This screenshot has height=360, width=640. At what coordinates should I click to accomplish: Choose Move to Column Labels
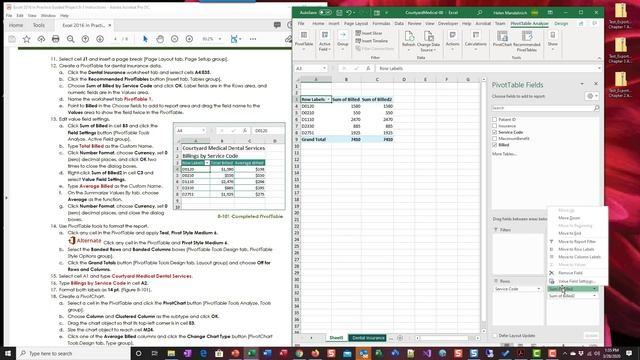[579, 257]
